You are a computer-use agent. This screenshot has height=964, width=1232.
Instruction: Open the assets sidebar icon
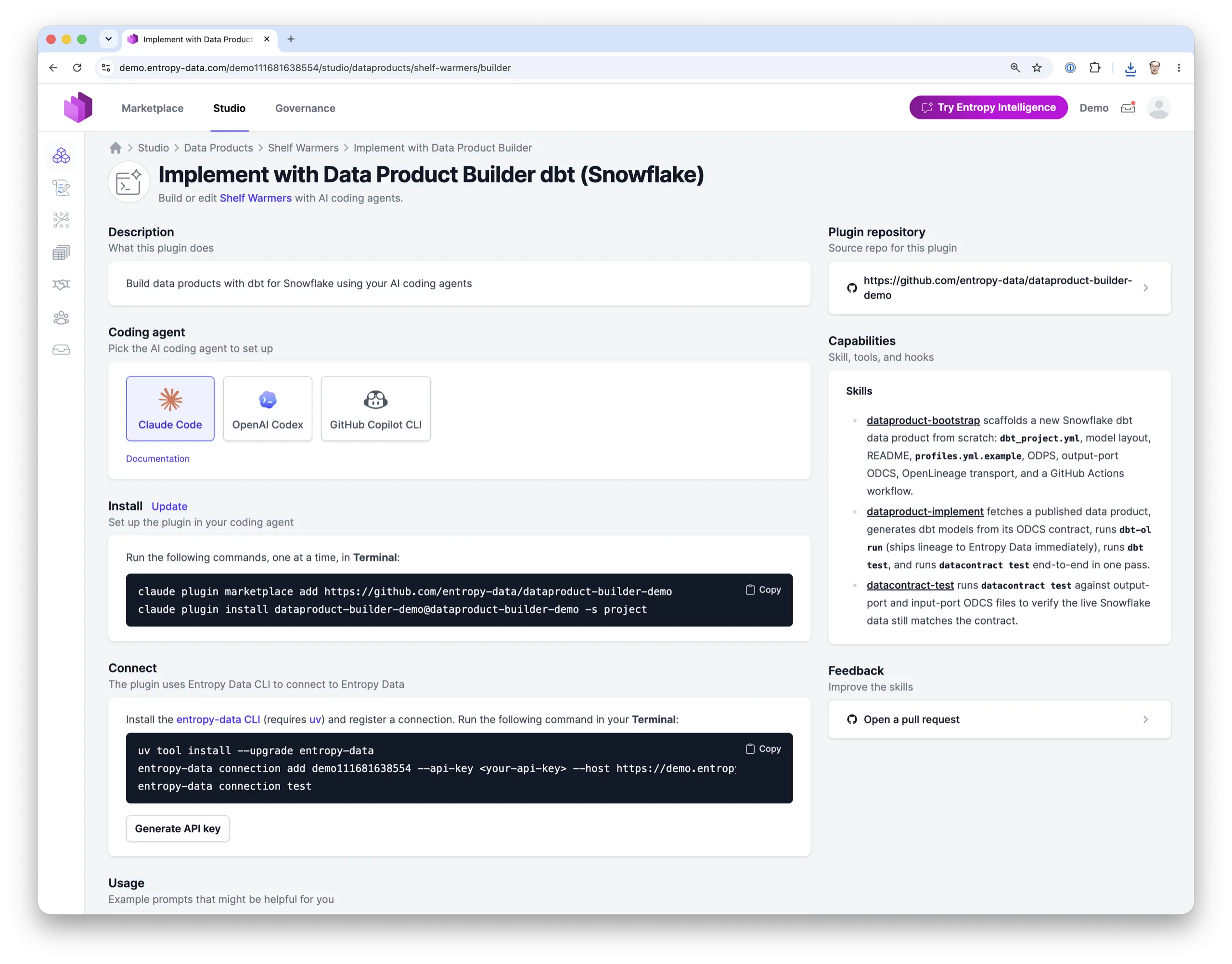tap(61, 252)
